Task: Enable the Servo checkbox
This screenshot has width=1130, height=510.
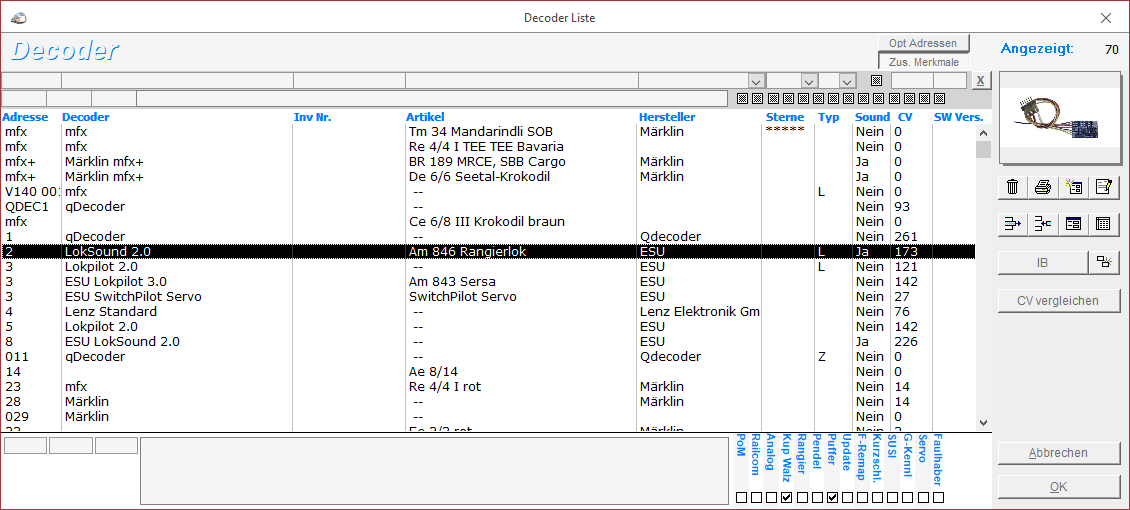Action: point(923,497)
